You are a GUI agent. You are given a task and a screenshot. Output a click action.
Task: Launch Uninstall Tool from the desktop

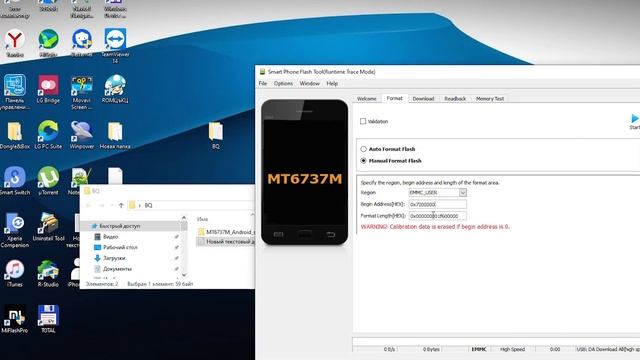48,227
